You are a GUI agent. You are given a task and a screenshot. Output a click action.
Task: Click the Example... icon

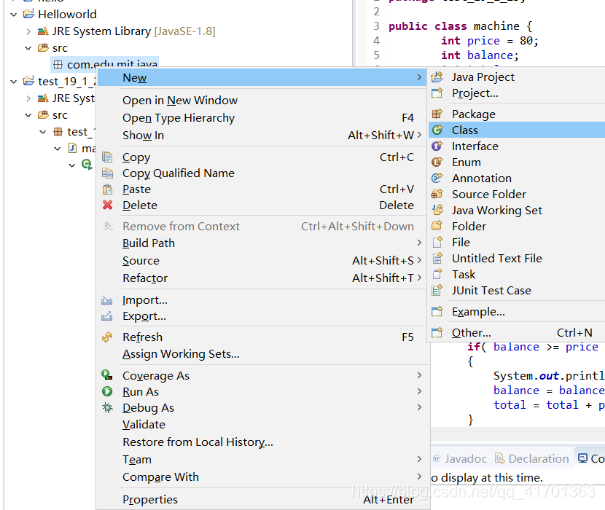(x=437, y=311)
